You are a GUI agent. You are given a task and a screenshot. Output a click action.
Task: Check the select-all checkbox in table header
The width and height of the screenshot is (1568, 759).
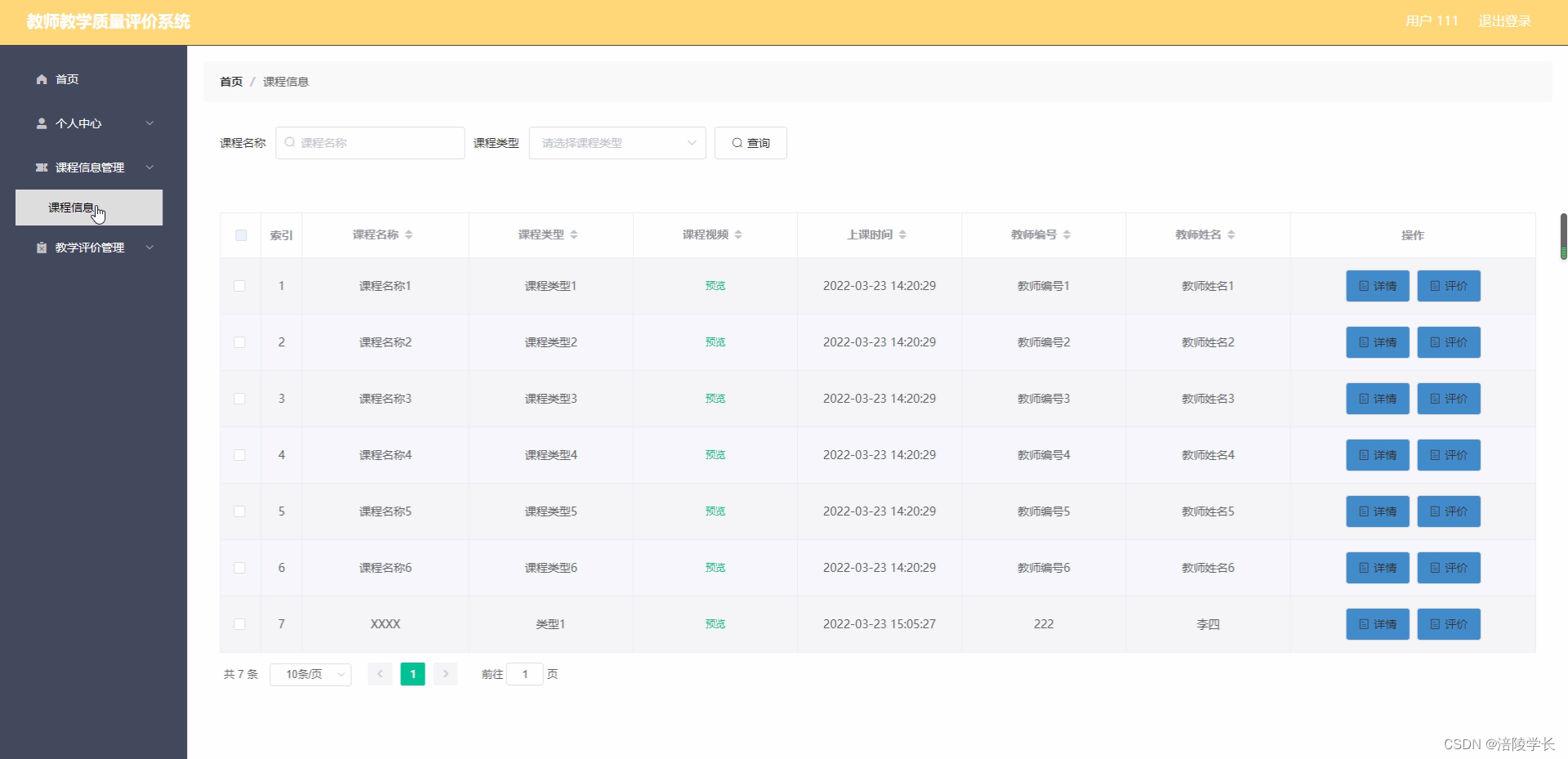[x=240, y=235]
